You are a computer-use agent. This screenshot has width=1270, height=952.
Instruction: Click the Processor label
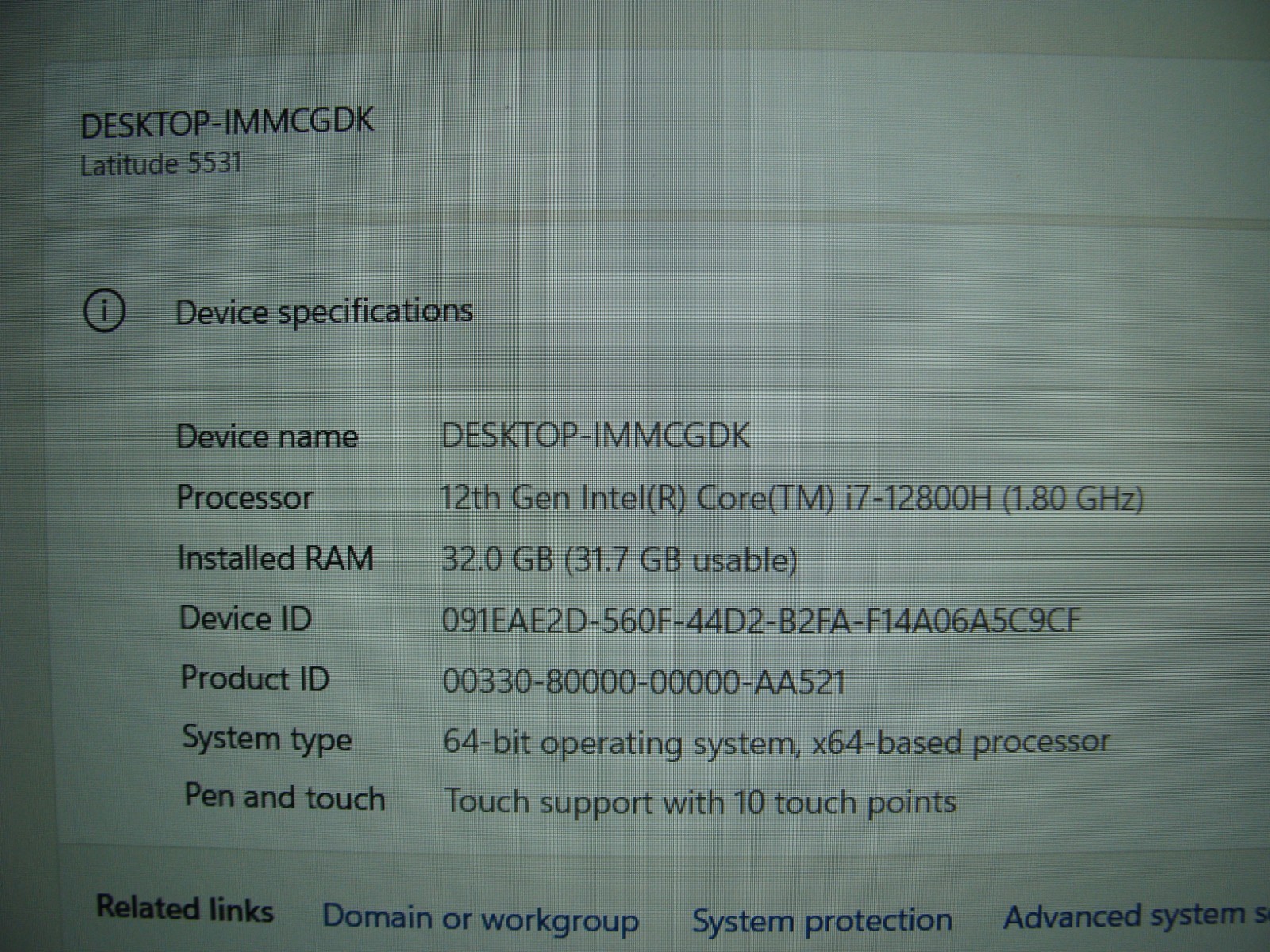point(244,497)
